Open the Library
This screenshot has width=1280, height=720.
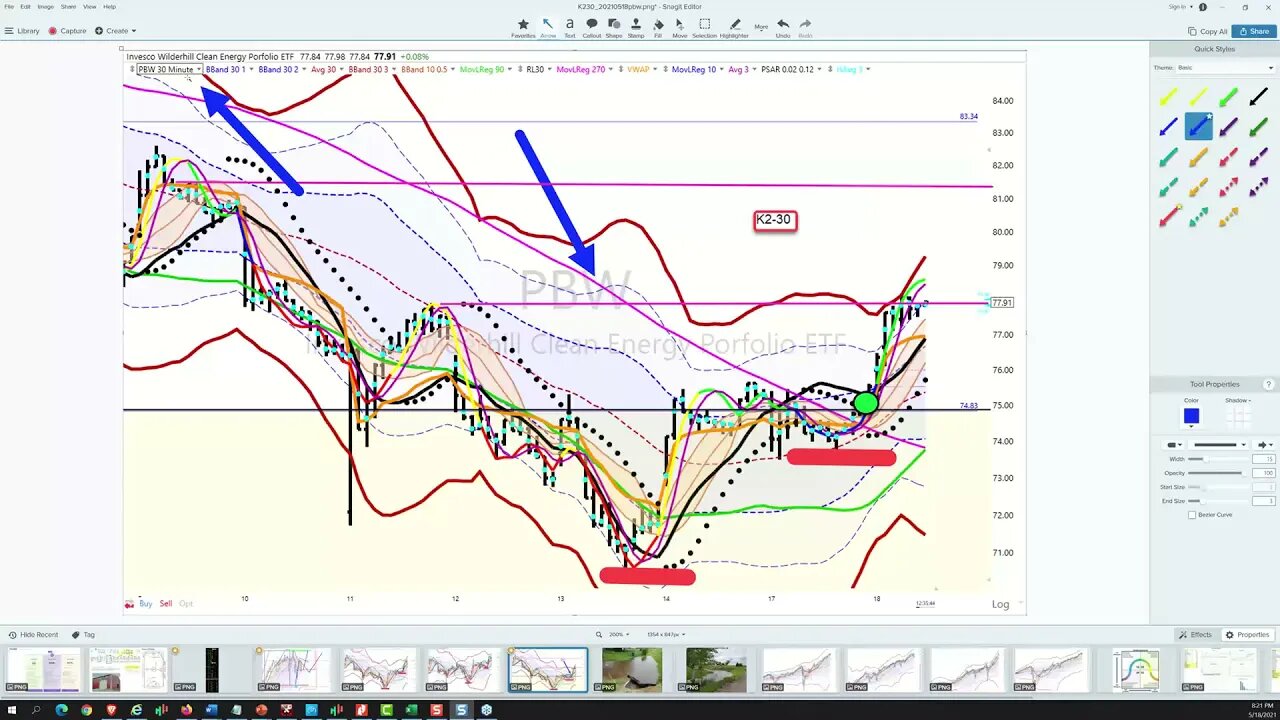pos(22,31)
